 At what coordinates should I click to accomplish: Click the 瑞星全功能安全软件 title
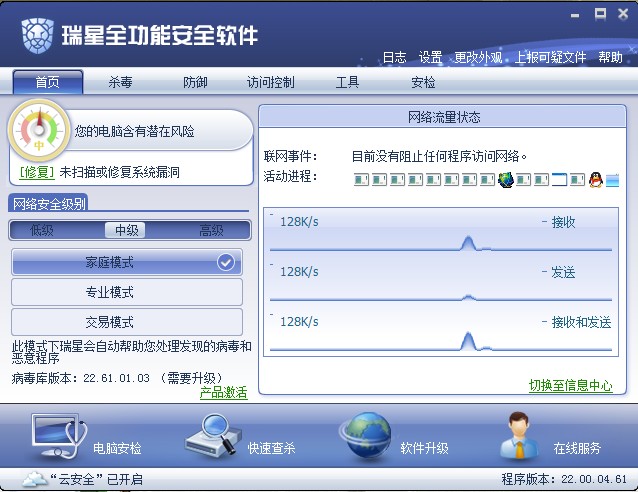[x=160, y=35]
